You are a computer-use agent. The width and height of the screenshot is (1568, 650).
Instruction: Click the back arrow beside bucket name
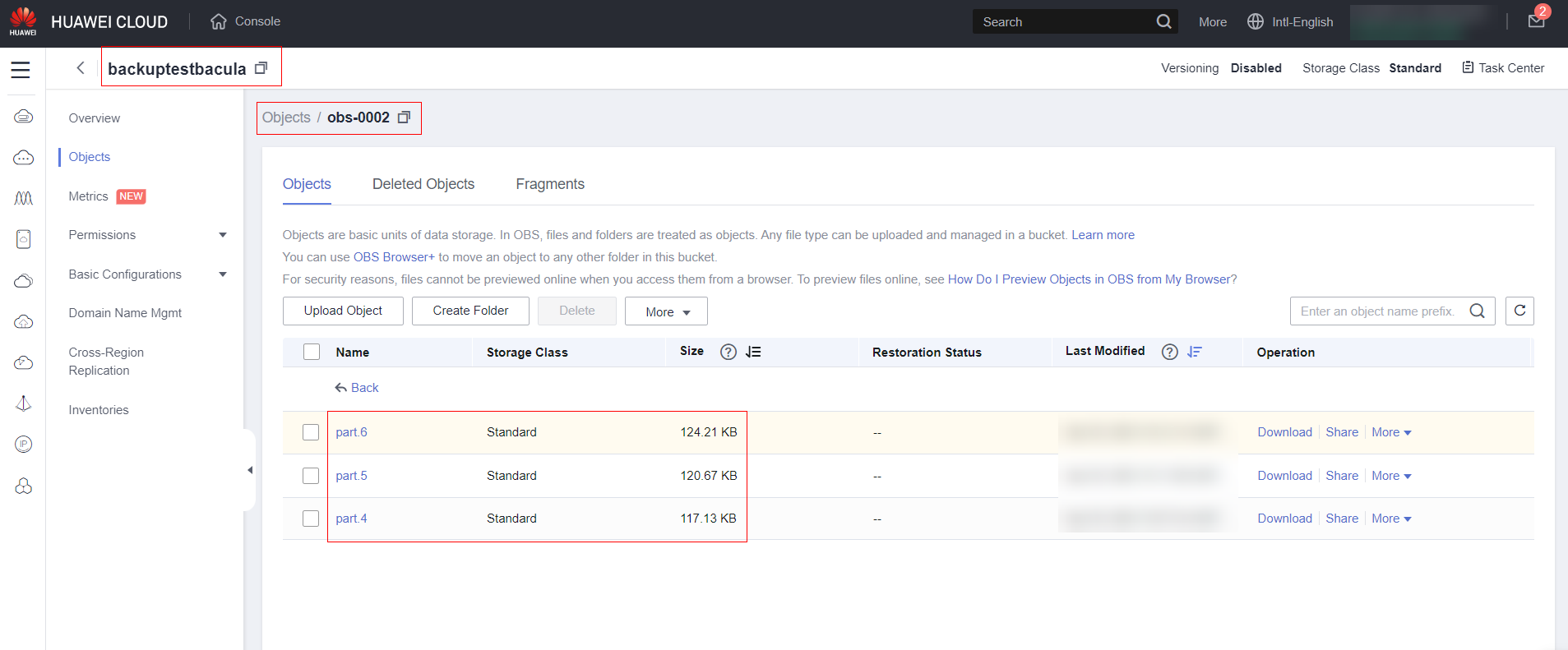pos(81,68)
